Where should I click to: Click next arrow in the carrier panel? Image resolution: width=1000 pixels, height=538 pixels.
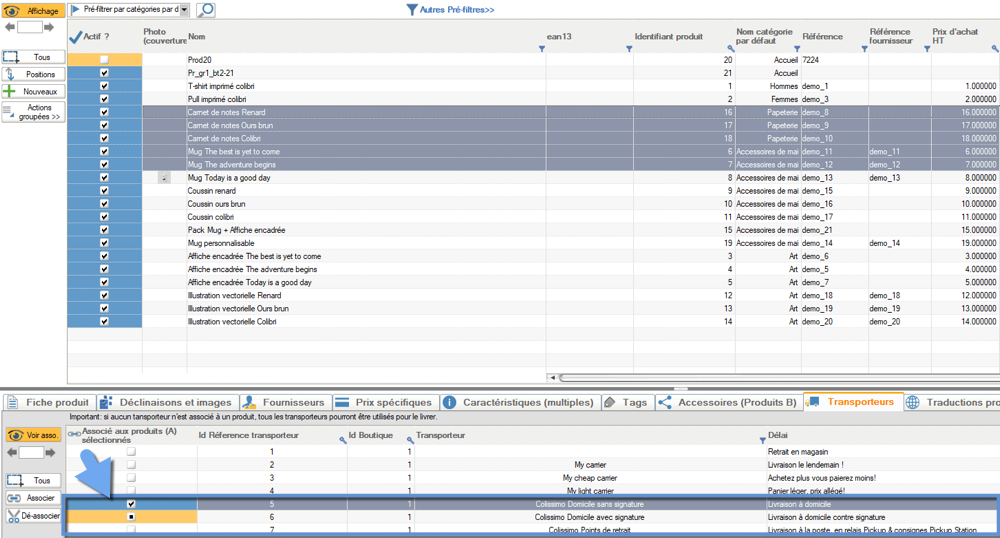click(x=50, y=453)
